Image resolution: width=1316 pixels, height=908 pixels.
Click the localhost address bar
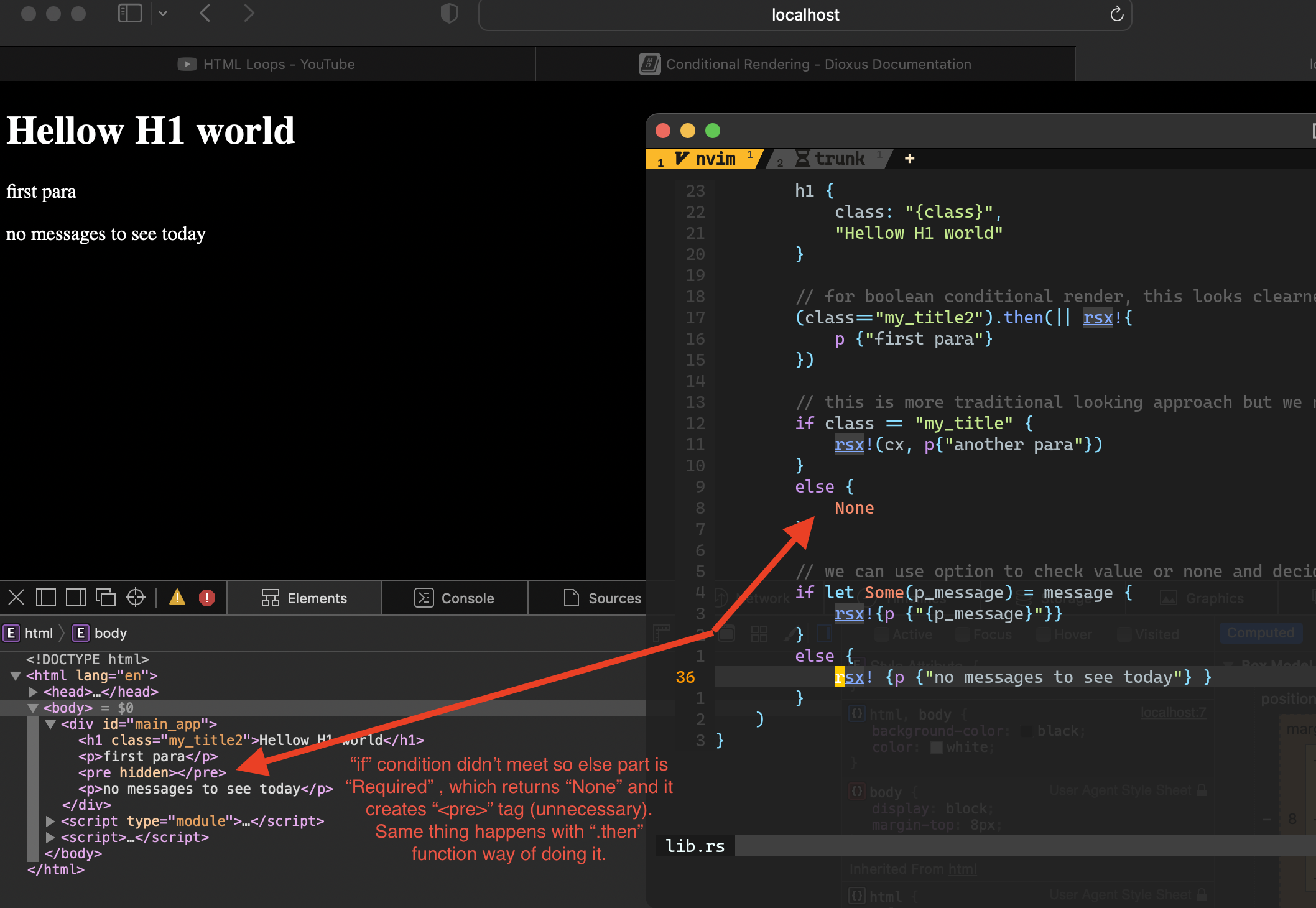(805, 15)
